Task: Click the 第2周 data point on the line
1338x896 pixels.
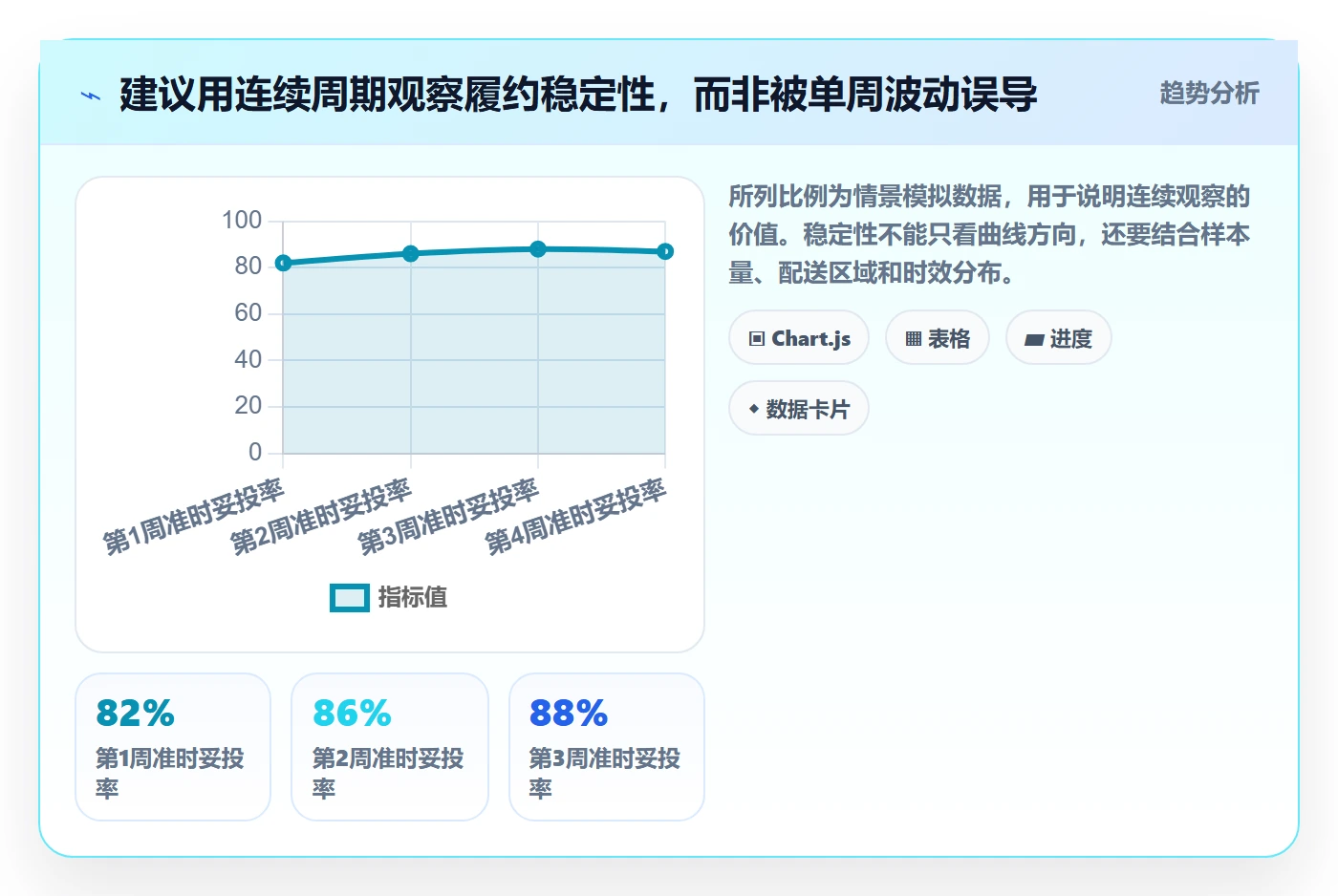Action: click(410, 253)
